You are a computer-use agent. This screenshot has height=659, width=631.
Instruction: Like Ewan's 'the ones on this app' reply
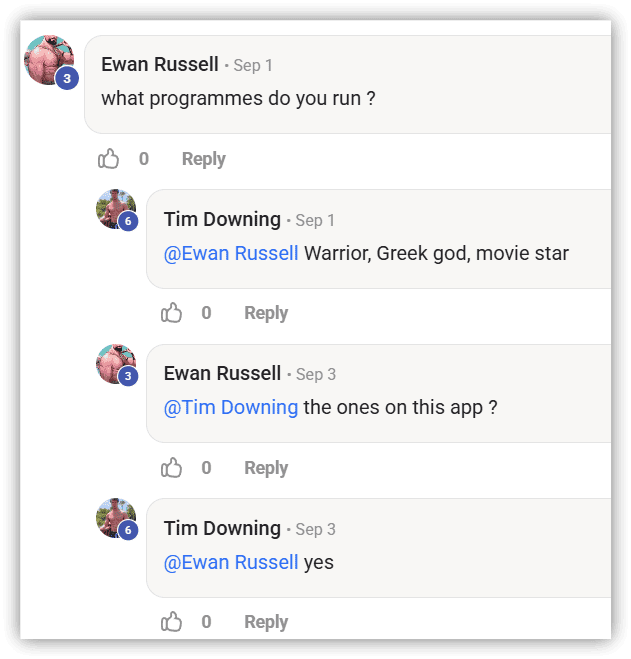click(172, 468)
